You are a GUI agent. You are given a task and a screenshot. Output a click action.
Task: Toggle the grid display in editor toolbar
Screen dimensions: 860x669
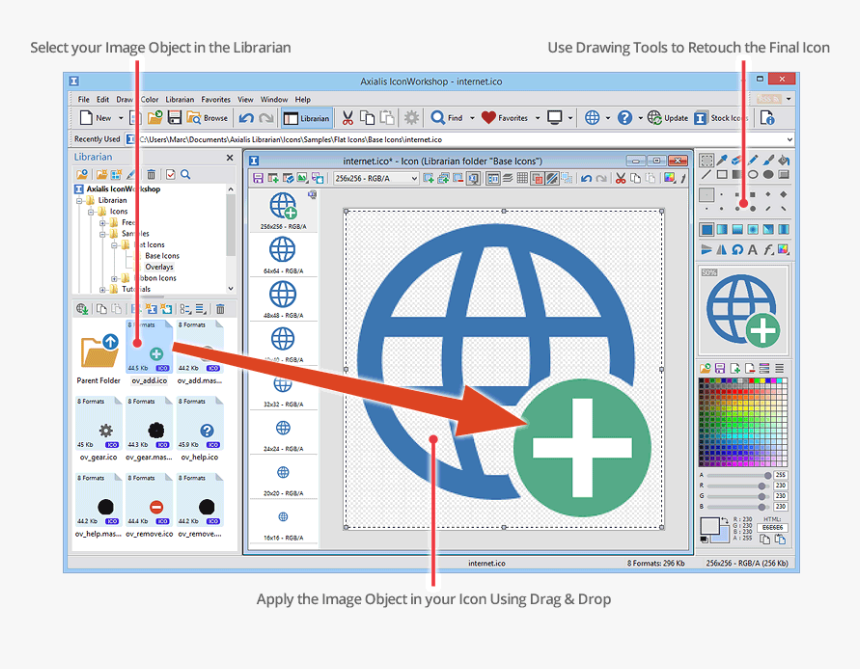(522, 178)
